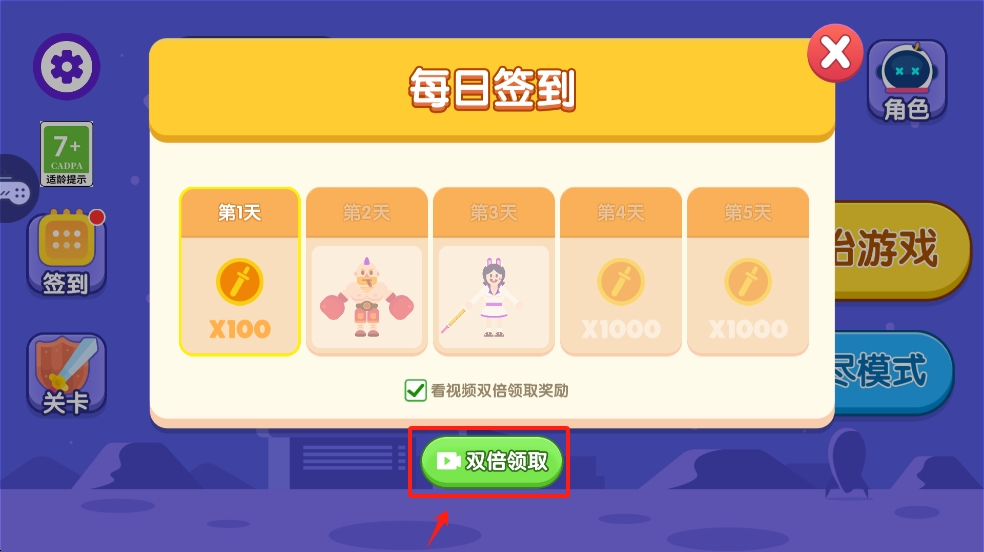Click the 每日签到 title banner
Viewport: 984px width, 552px height.
[x=492, y=89]
